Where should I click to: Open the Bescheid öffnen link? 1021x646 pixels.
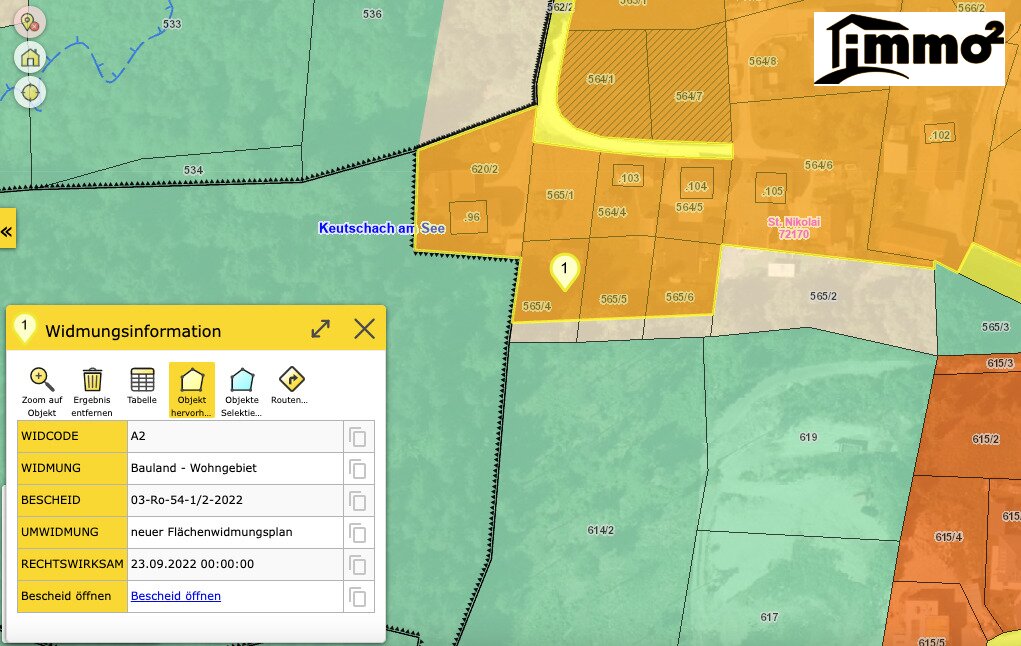point(176,596)
